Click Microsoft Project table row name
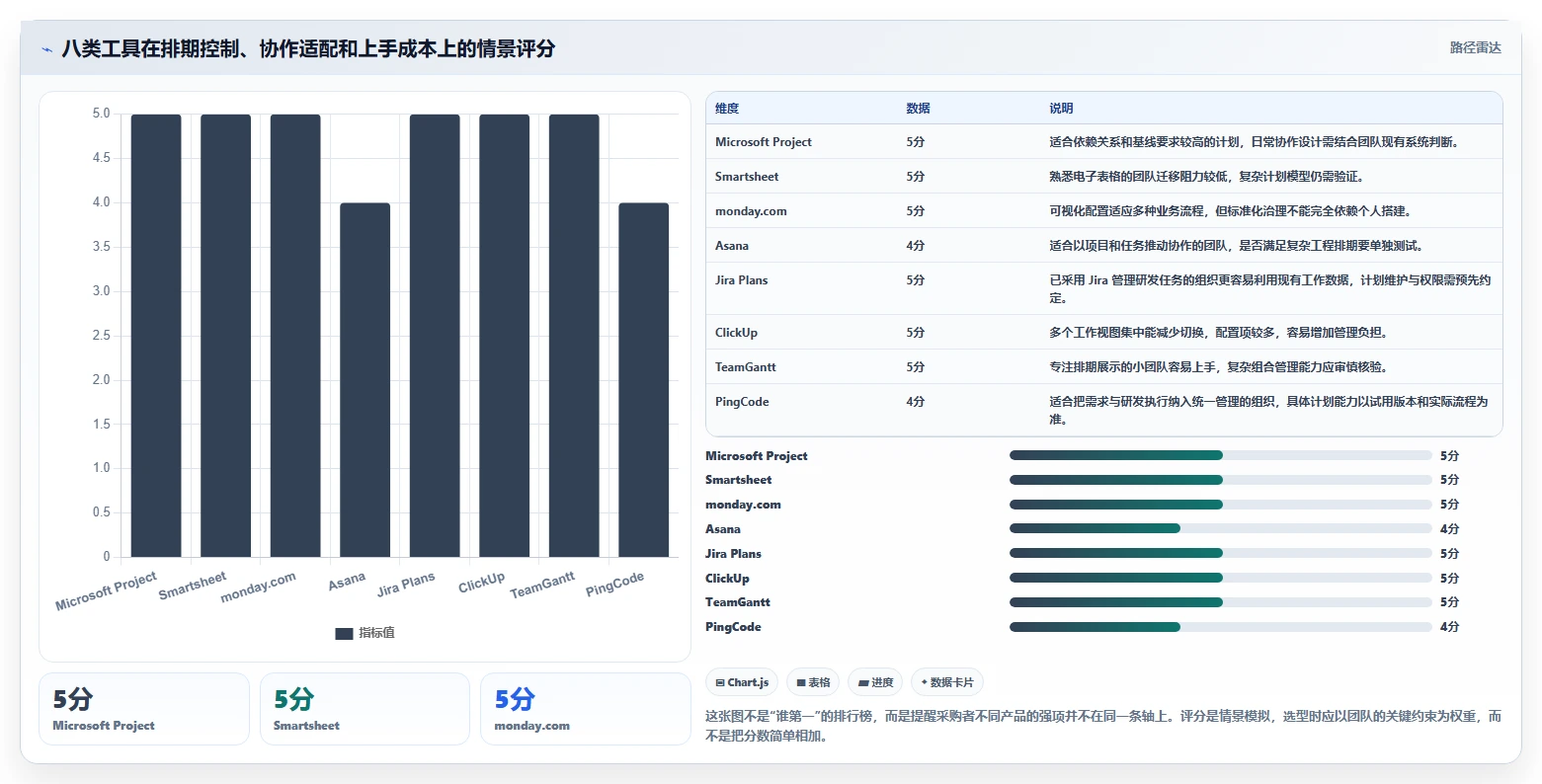Image resolution: width=1542 pixels, height=784 pixels. pos(764,142)
